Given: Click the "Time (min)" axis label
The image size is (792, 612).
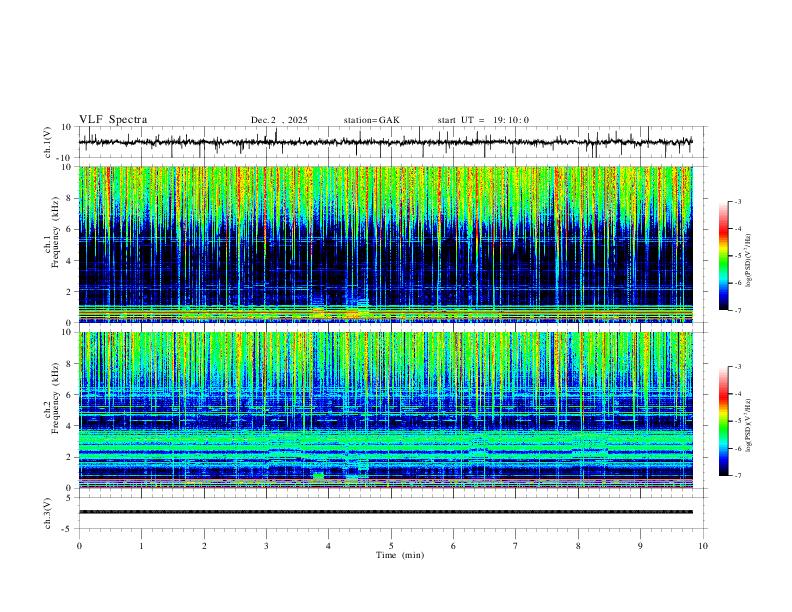Looking at the screenshot, I should click(x=400, y=555).
